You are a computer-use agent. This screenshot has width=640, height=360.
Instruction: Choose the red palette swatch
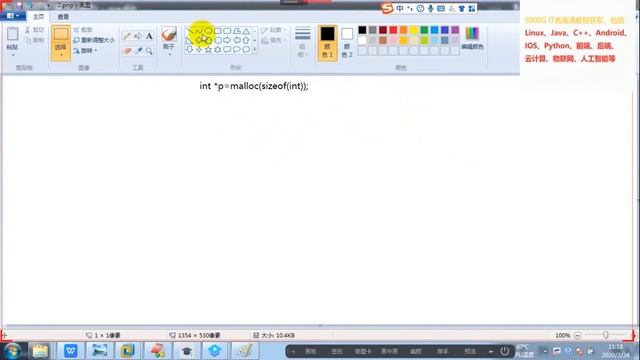pyautogui.click(x=393, y=30)
